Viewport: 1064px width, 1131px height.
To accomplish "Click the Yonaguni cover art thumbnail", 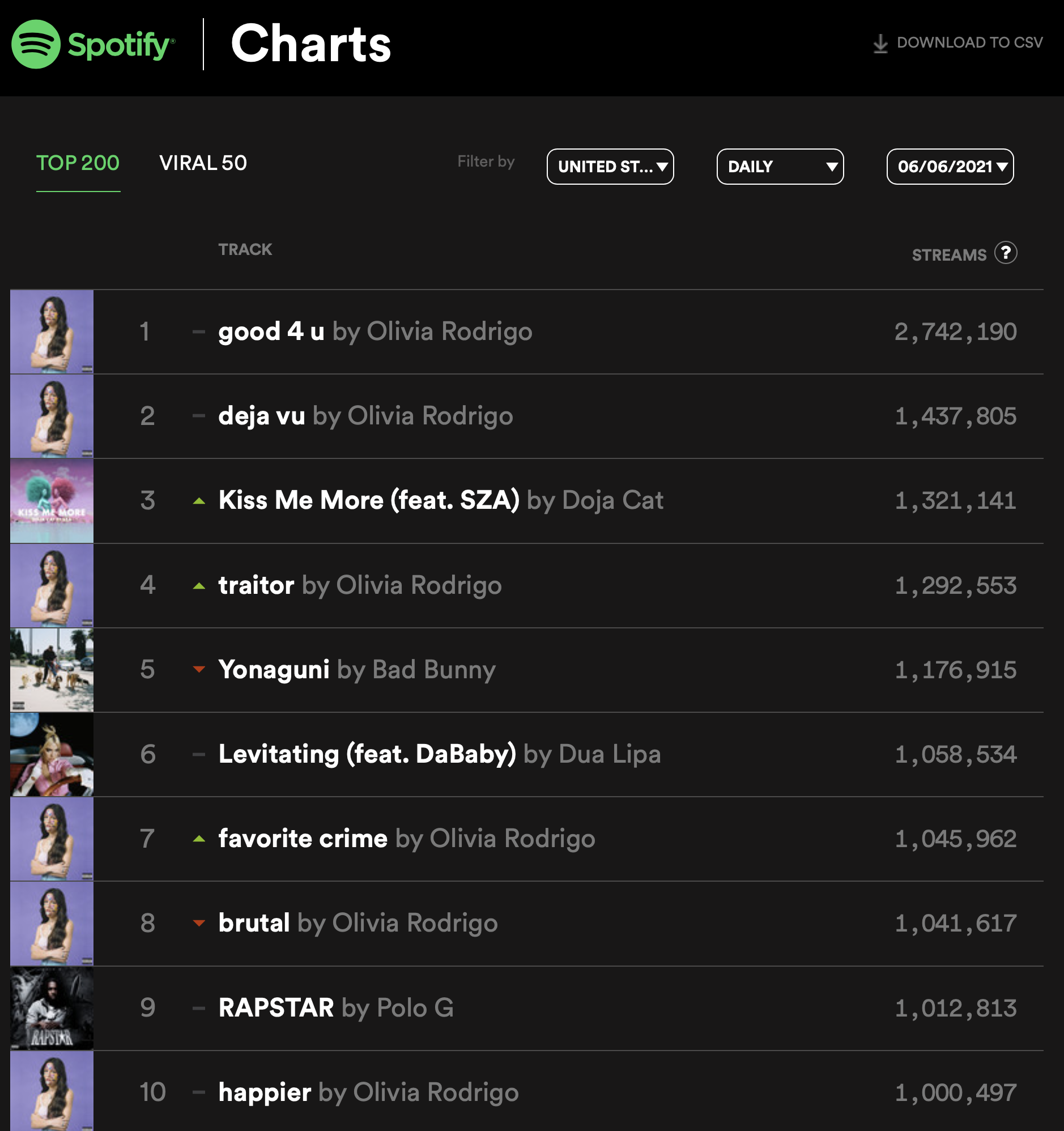I will [52, 670].
